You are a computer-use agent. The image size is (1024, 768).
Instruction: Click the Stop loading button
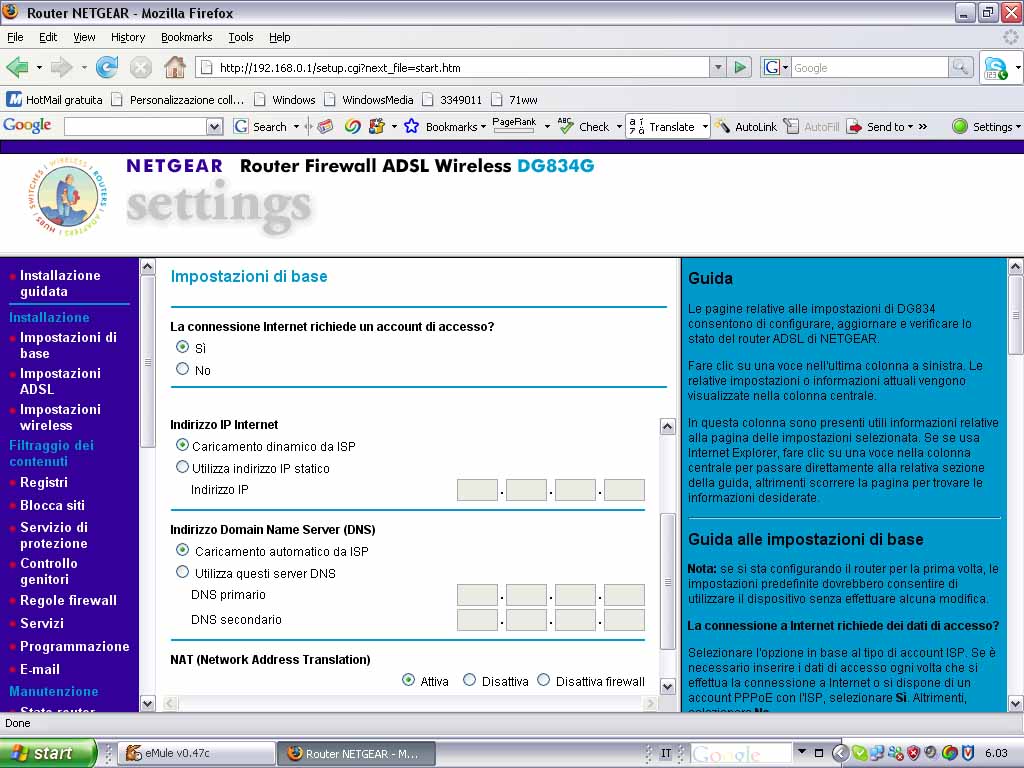pos(140,67)
